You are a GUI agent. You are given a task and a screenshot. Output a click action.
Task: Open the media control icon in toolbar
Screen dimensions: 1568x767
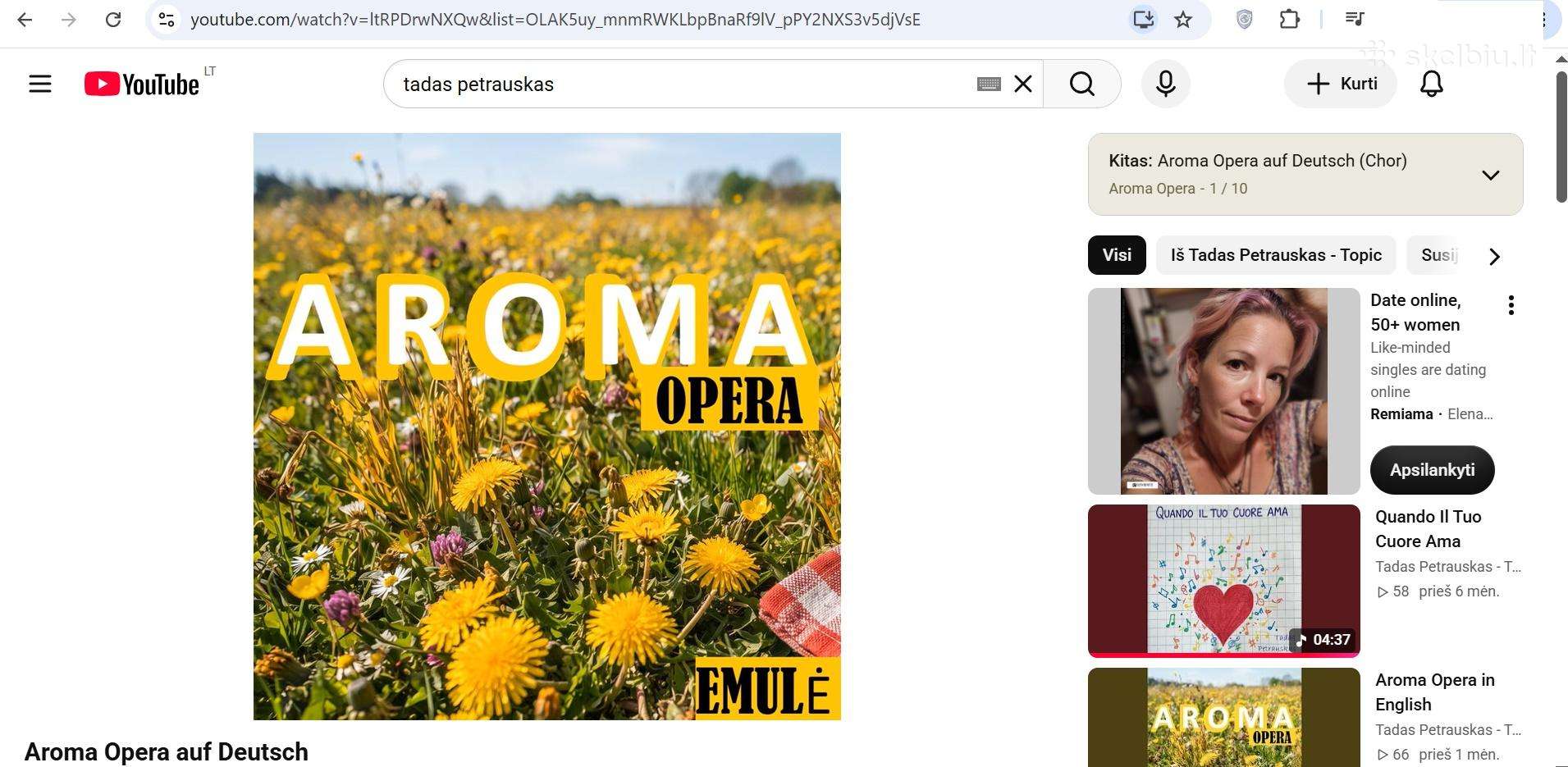point(1355,19)
